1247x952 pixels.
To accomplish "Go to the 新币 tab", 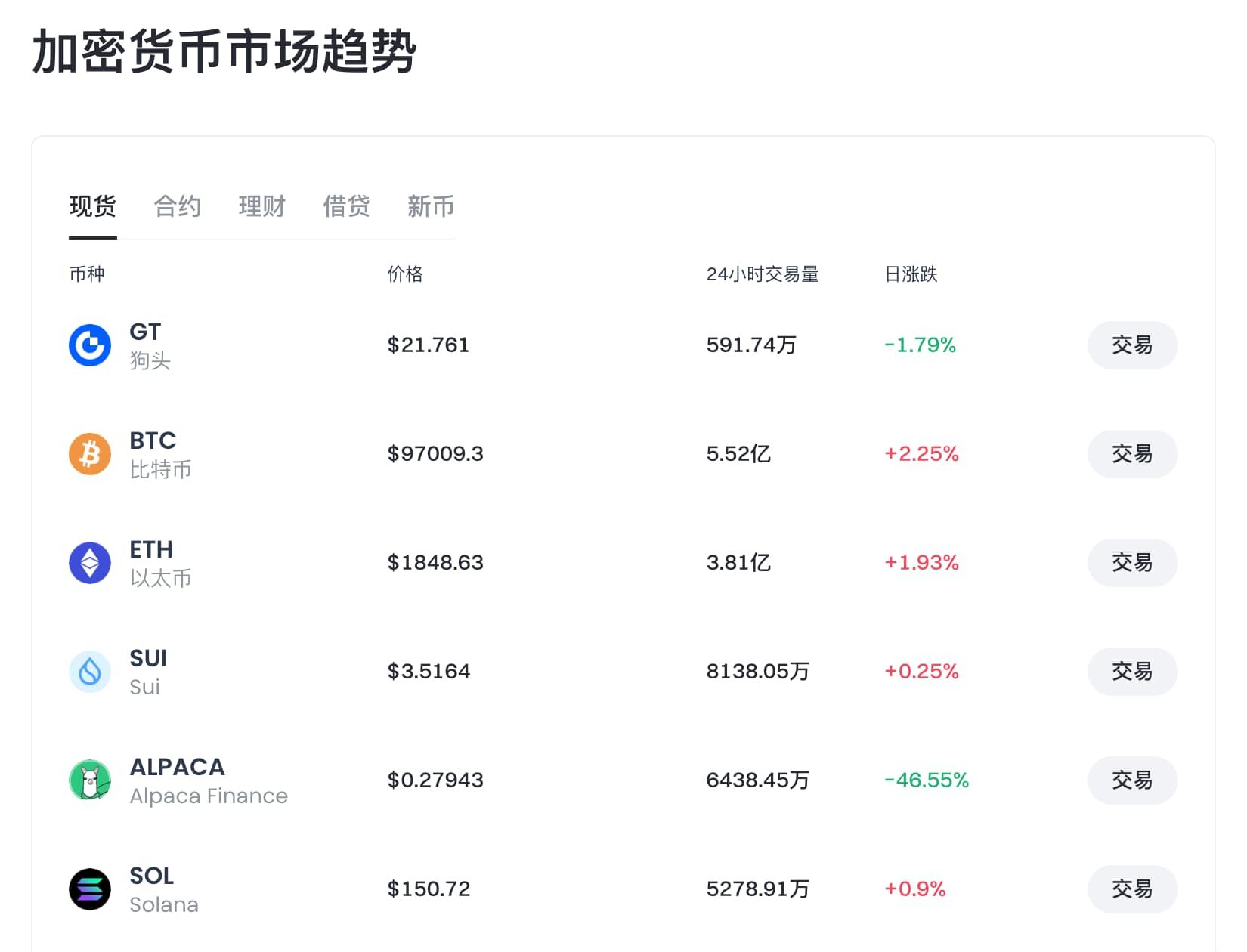I will point(431,206).
